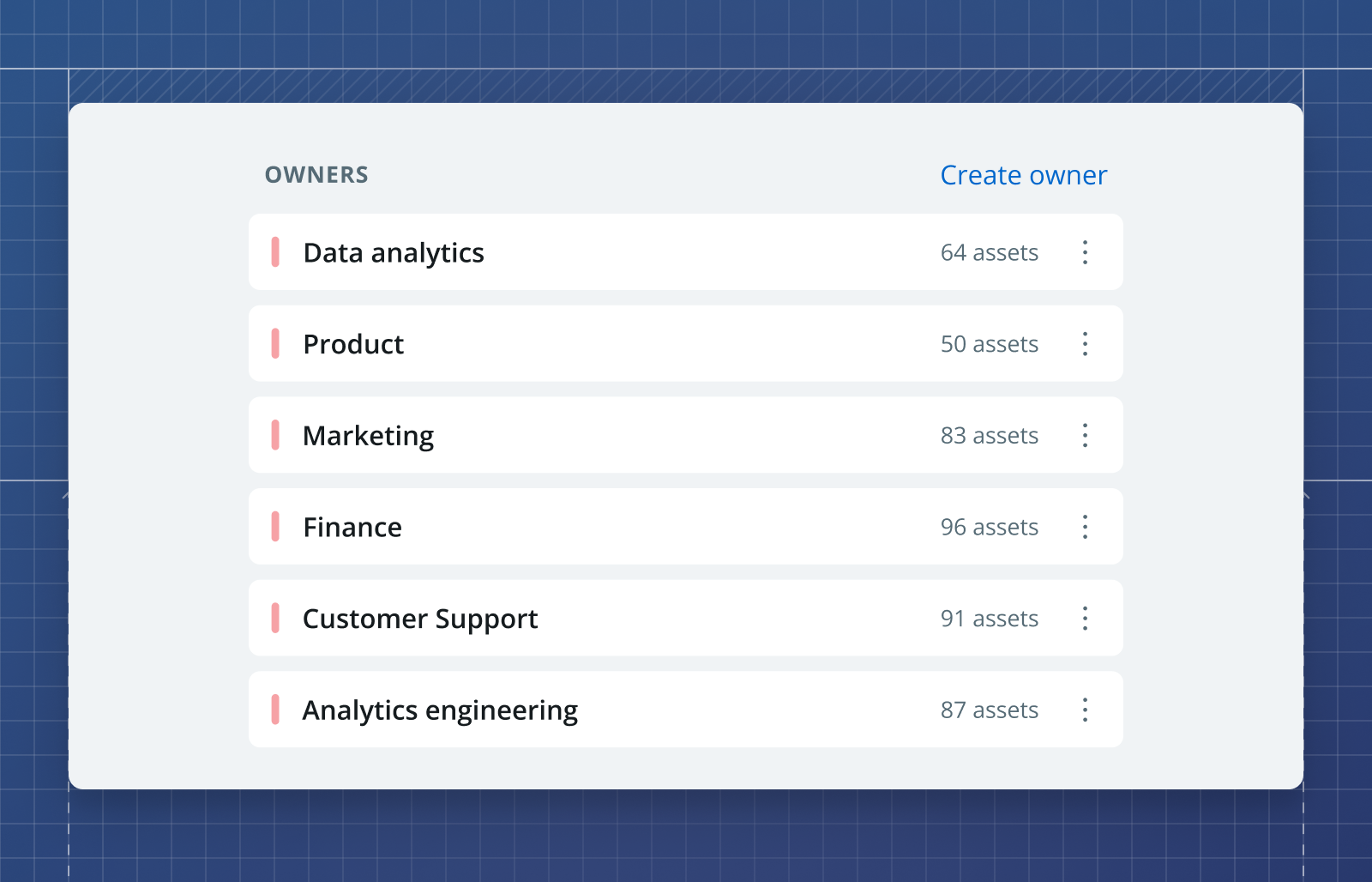Open the three-dot menu for Marketing
Screen dimensions: 1372x882
[1085, 435]
